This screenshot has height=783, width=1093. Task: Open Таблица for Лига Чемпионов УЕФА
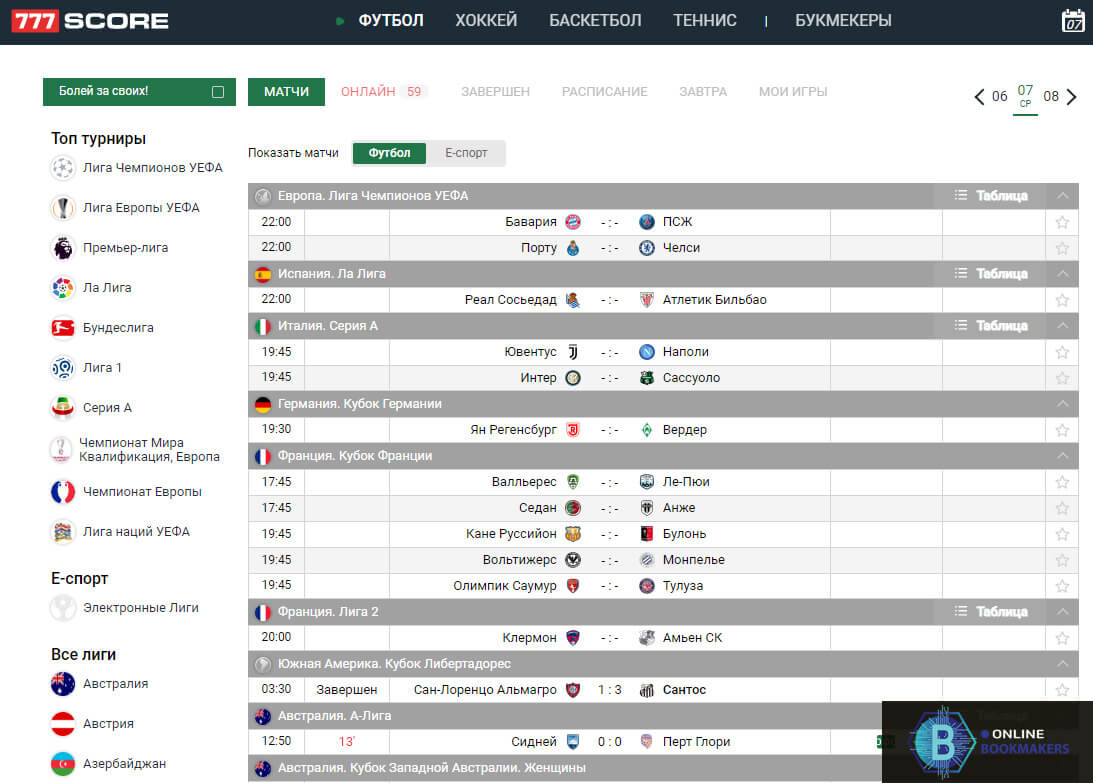(x=991, y=196)
